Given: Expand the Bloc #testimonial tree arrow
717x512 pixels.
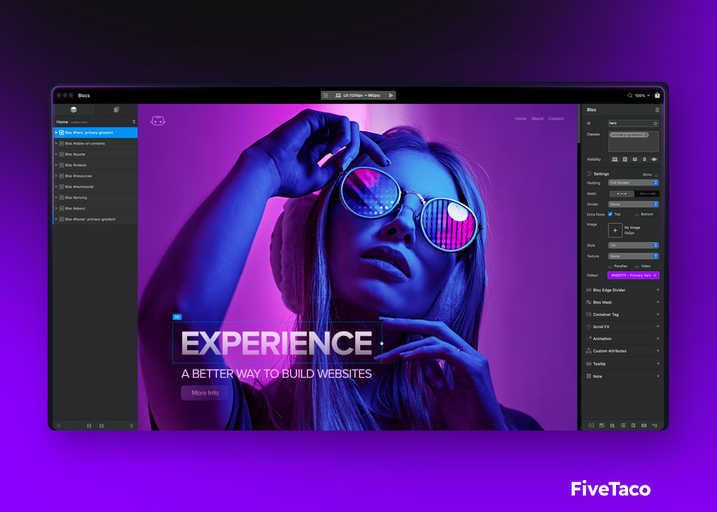Looking at the screenshot, I should [56, 187].
